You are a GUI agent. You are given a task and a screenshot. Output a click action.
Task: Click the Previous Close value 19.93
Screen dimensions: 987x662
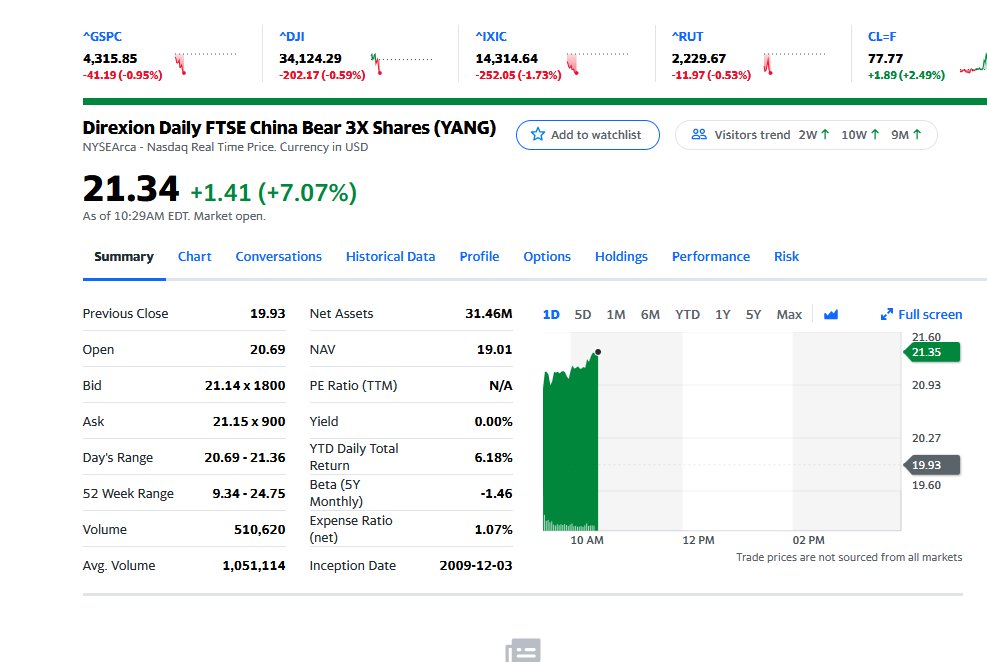pos(268,313)
